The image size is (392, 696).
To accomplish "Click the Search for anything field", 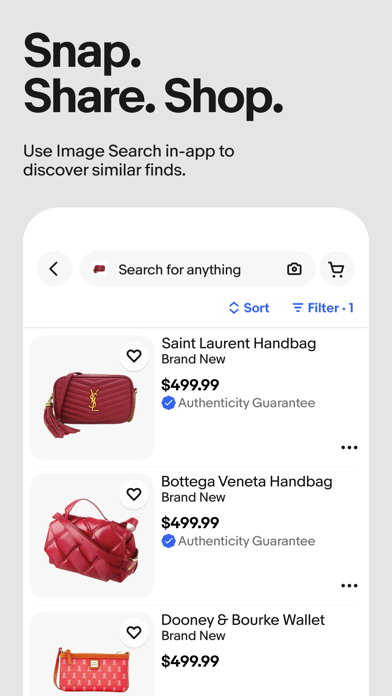I will click(x=197, y=269).
